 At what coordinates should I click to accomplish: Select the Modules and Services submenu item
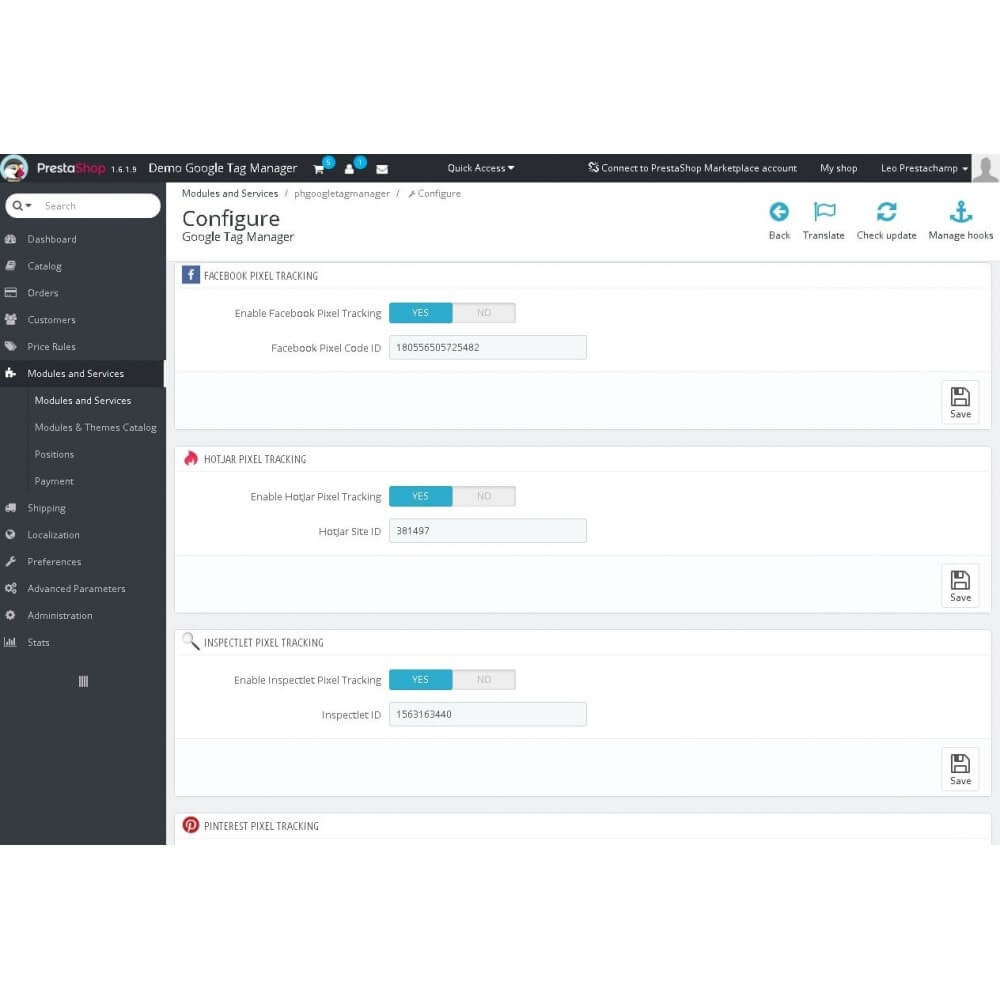click(82, 401)
